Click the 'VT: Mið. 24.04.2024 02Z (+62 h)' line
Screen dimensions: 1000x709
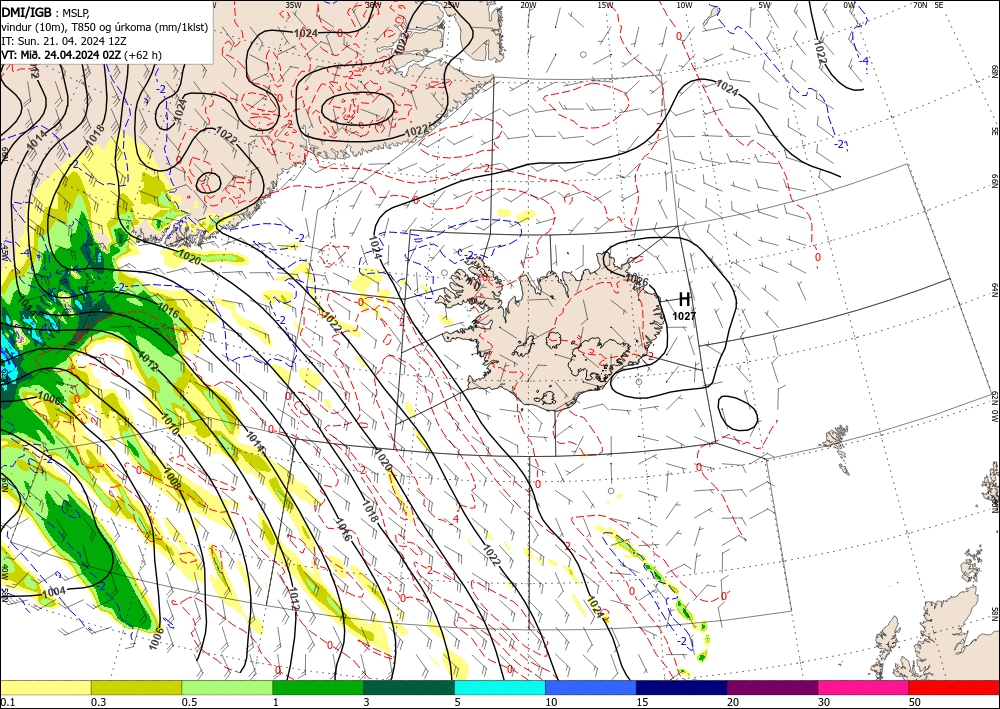click(82, 55)
